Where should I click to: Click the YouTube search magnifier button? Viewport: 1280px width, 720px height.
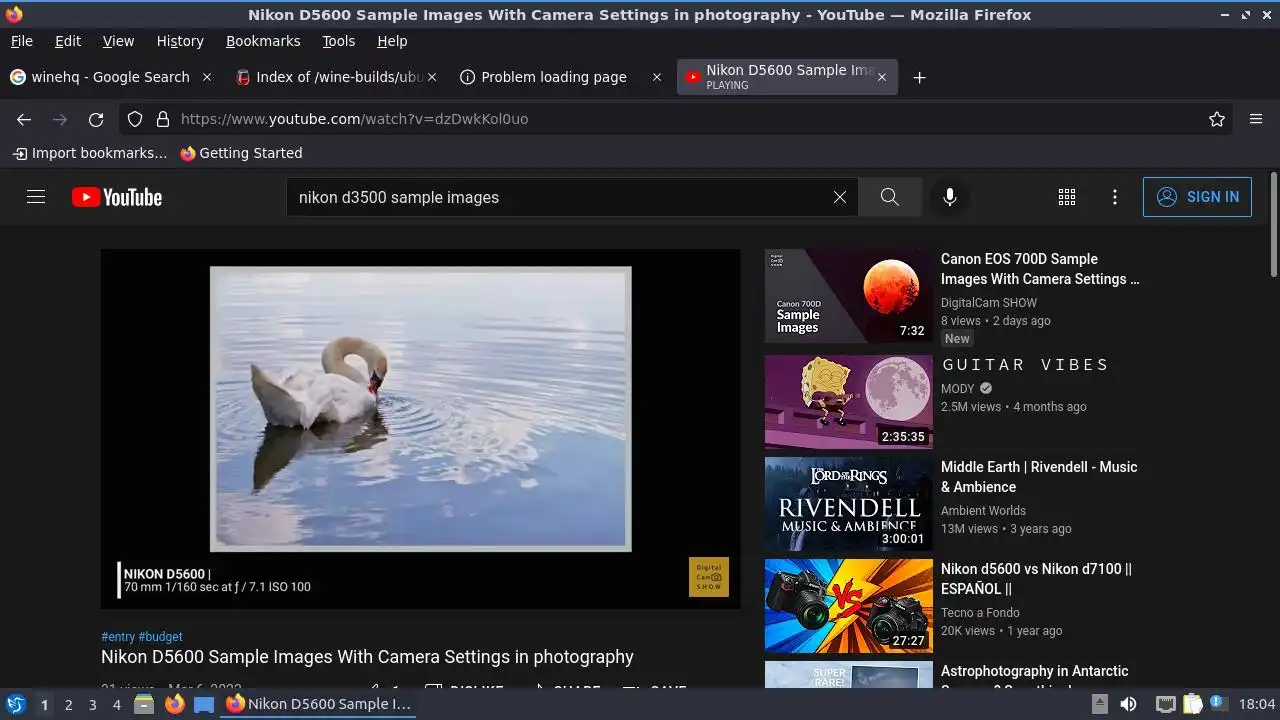click(890, 197)
